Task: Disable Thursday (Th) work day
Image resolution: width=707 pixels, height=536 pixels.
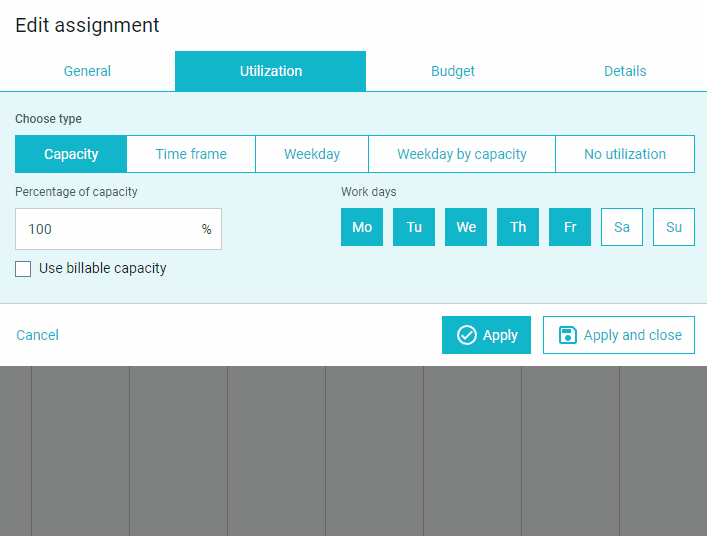Action: 518,227
